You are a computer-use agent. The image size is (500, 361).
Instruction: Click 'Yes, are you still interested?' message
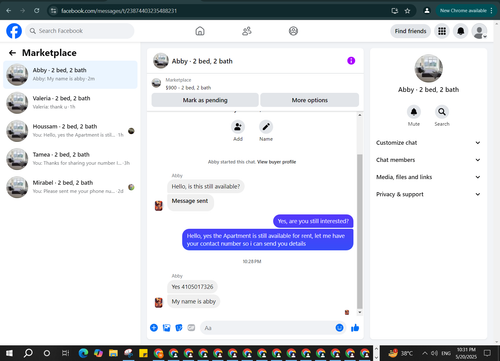point(313,221)
